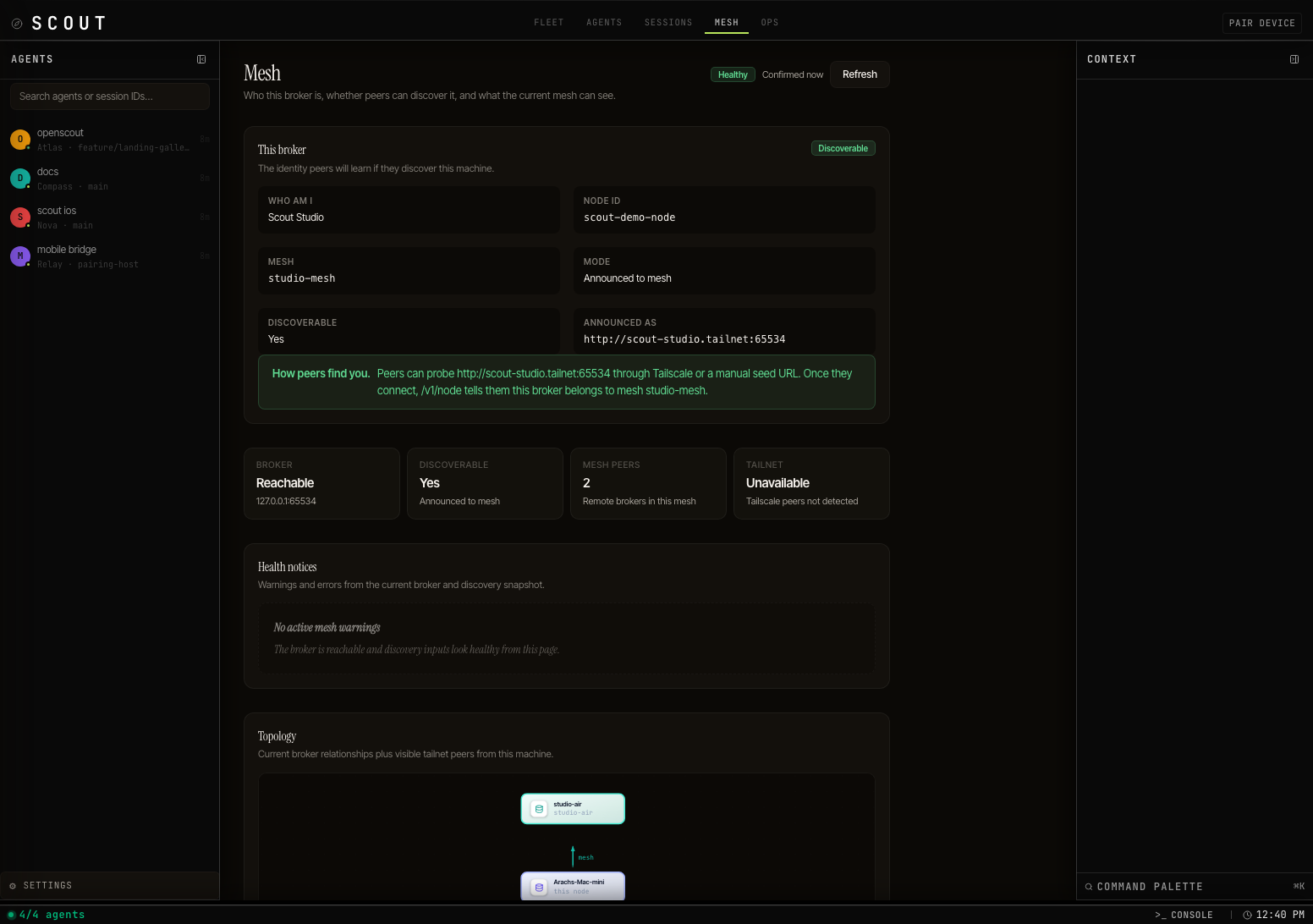Click the green agents status dot
Image resolution: width=1313 pixels, height=924 pixels.
[11, 915]
